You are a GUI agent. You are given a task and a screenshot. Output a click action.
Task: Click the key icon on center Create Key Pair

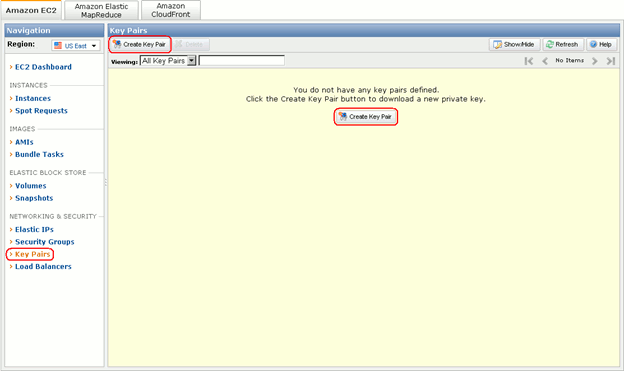343,116
